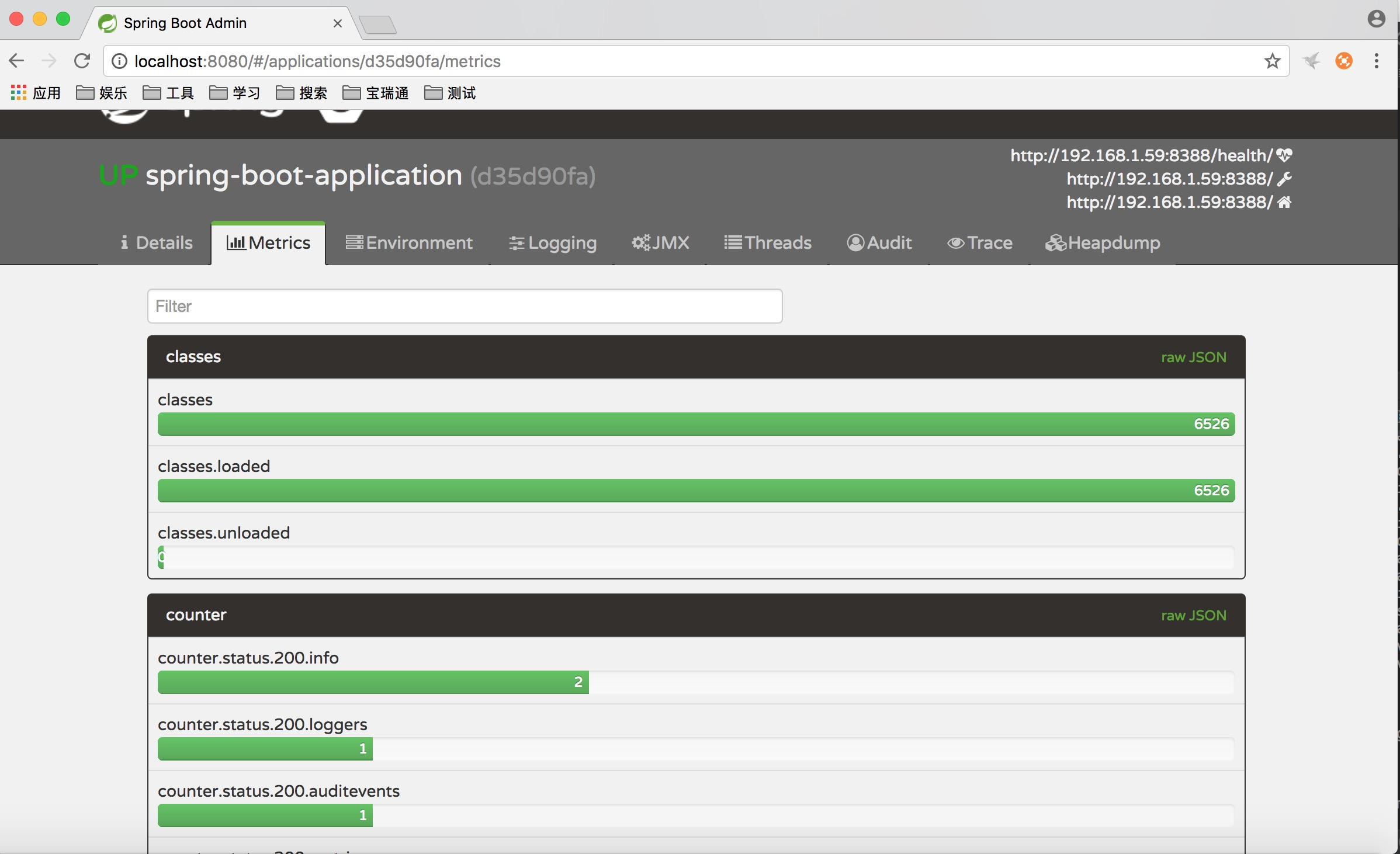Open raw JSON for classes section
This screenshot has height=854, width=1400.
point(1193,357)
